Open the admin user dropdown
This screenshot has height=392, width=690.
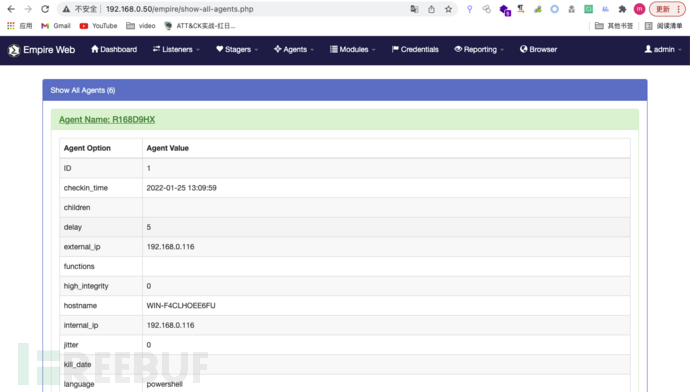point(663,49)
